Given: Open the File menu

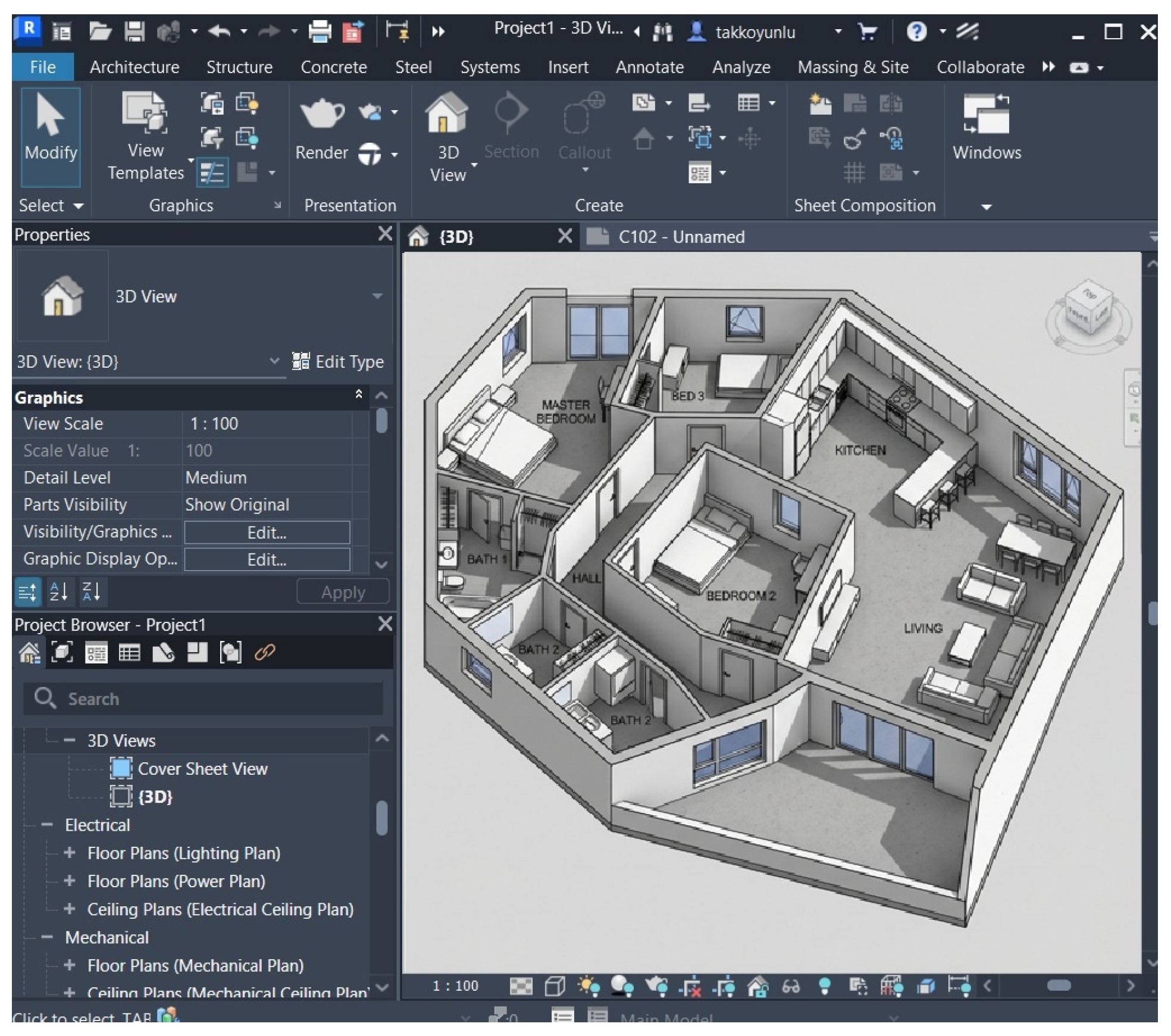Looking at the screenshot, I should pos(43,67).
